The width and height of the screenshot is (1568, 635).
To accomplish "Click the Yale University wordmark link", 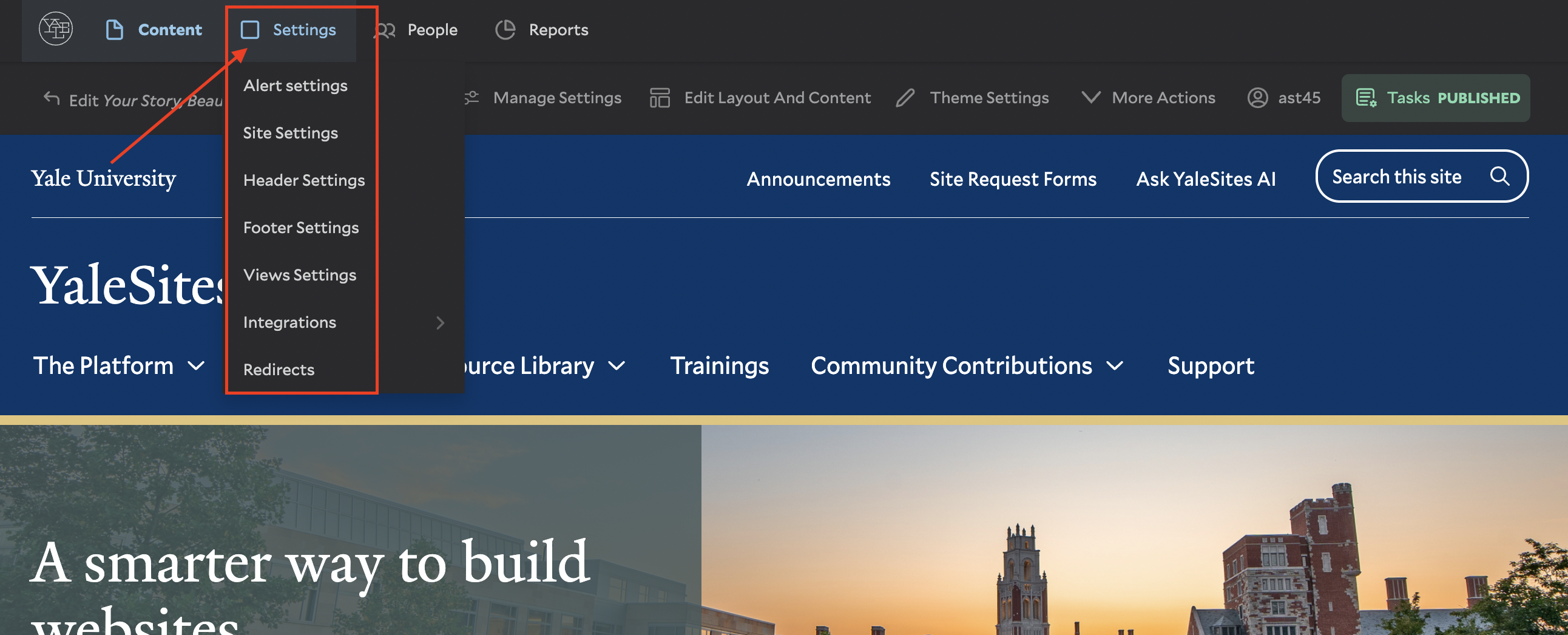I will coord(104,178).
